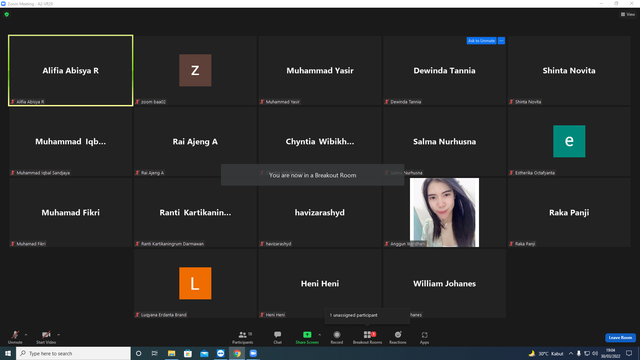Open the Apps panel

(x=424, y=337)
